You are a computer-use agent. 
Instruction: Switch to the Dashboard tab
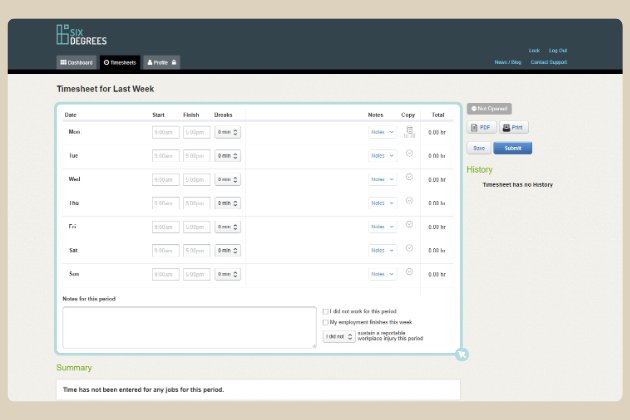point(76,62)
